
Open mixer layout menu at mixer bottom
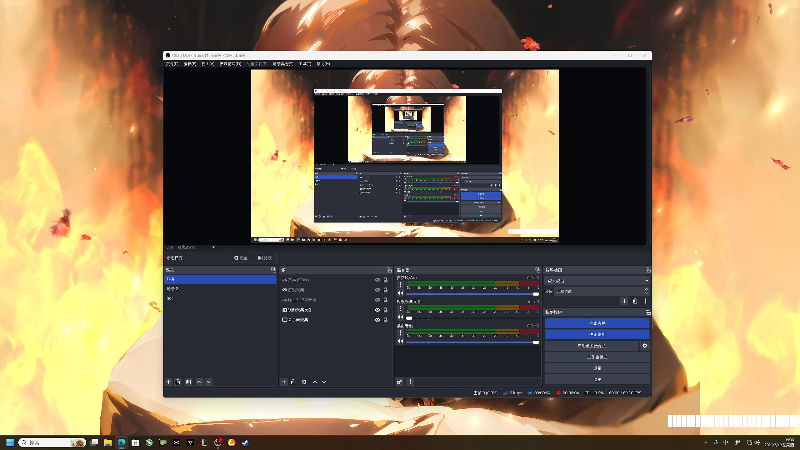click(x=410, y=382)
